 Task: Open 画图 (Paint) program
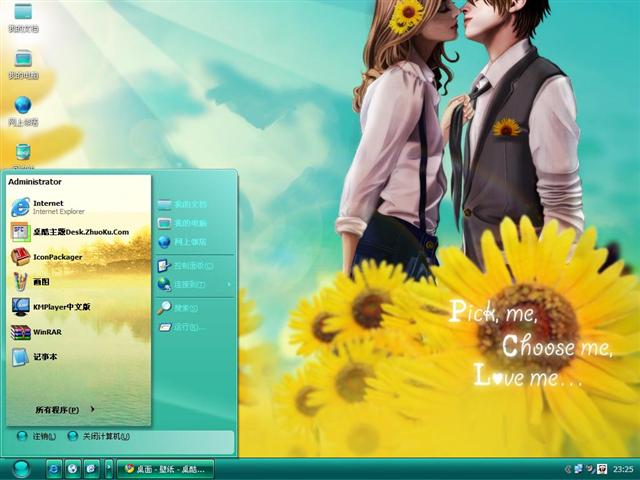click(40, 282)
